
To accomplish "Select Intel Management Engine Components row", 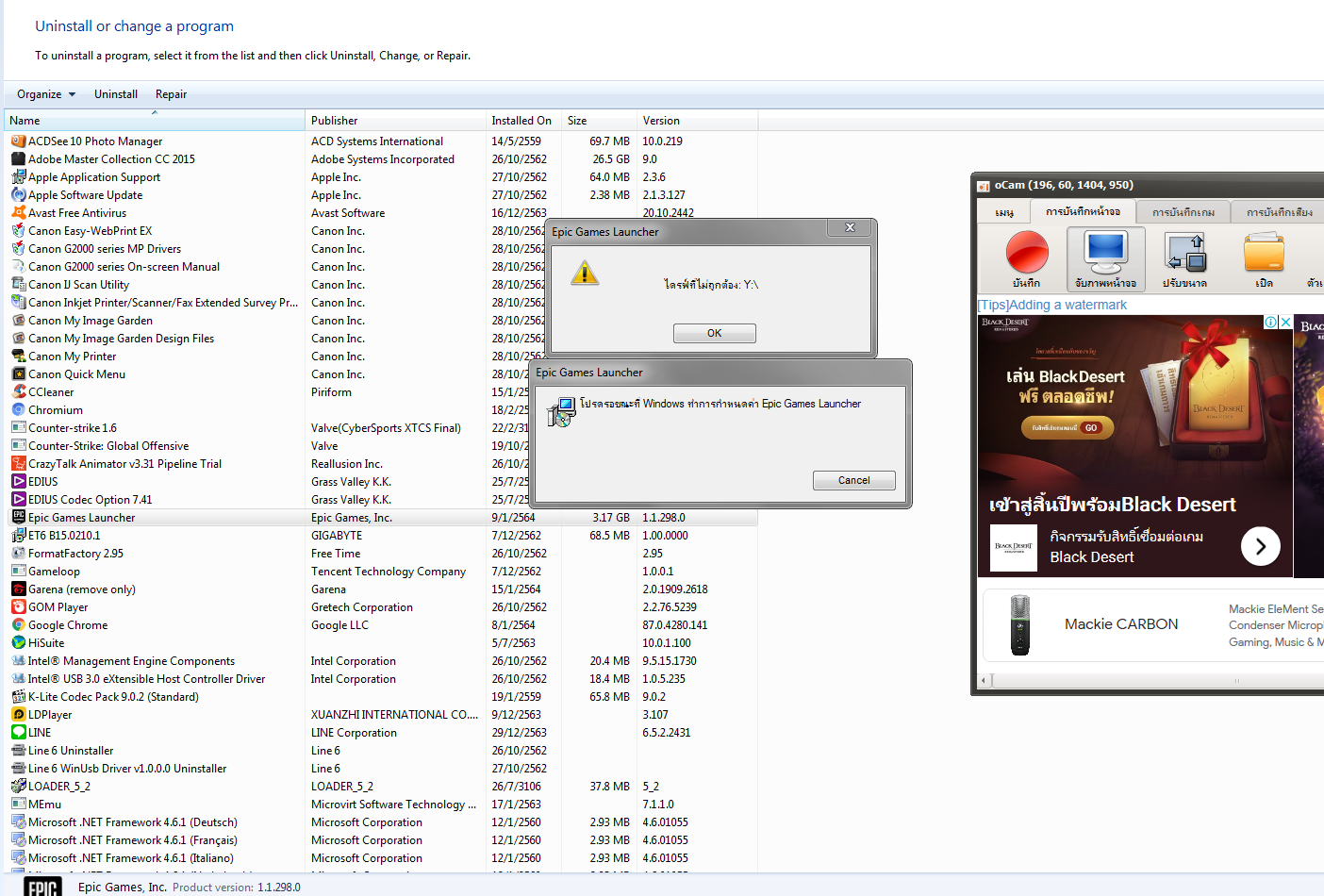I will pyautogui.click(x=382, y=661).
